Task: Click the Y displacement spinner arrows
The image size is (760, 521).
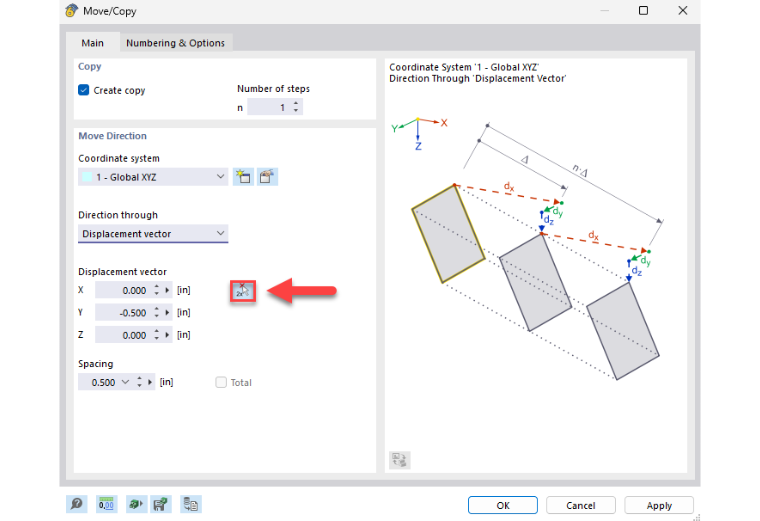Action: pos(157,313)
